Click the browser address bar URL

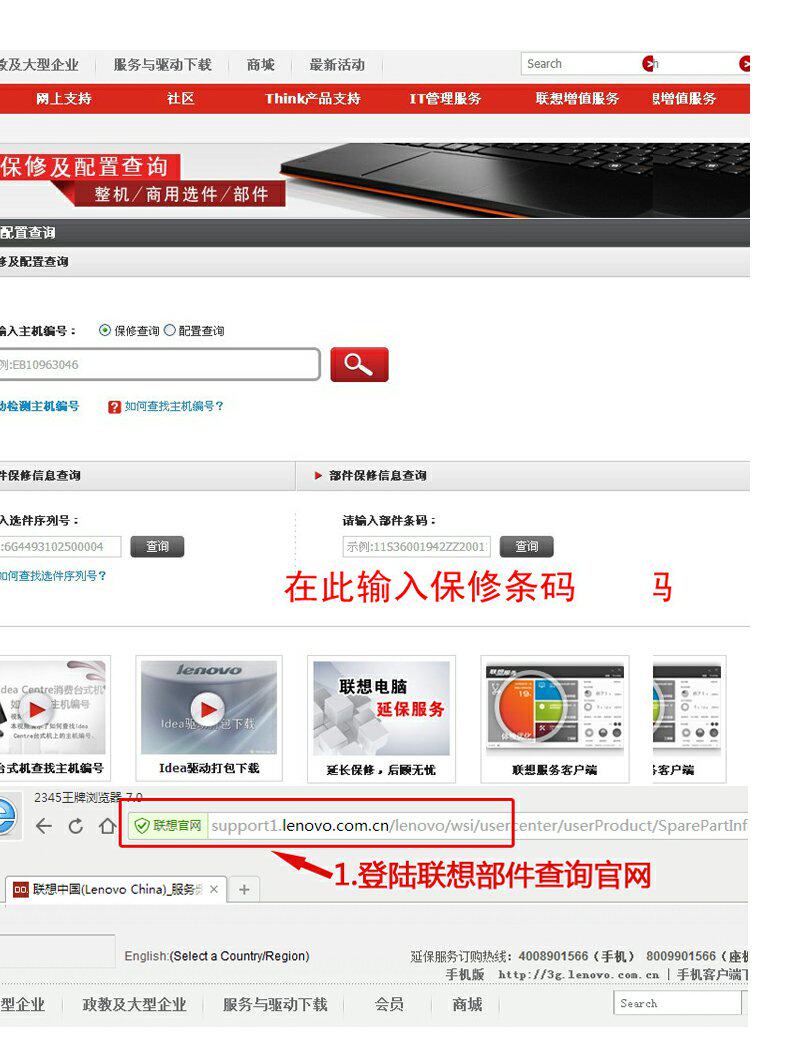[x=479, y=826]
